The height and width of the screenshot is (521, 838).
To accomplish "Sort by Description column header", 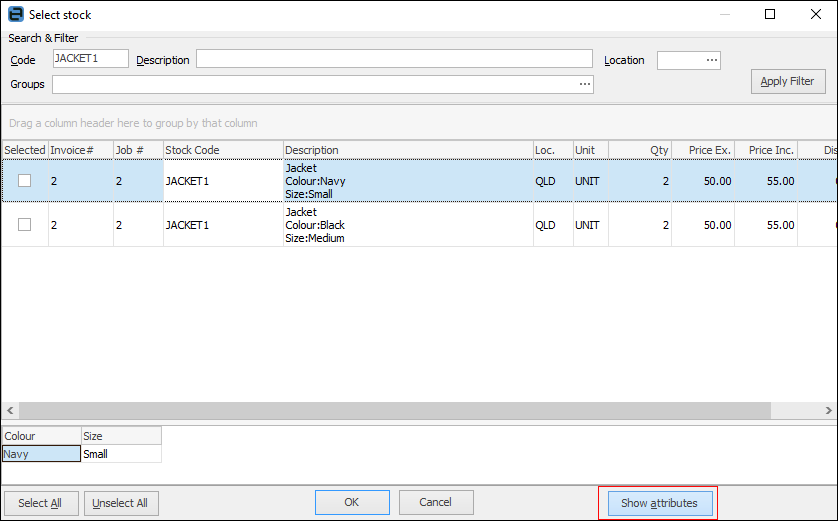I will (x=408, y=150).
